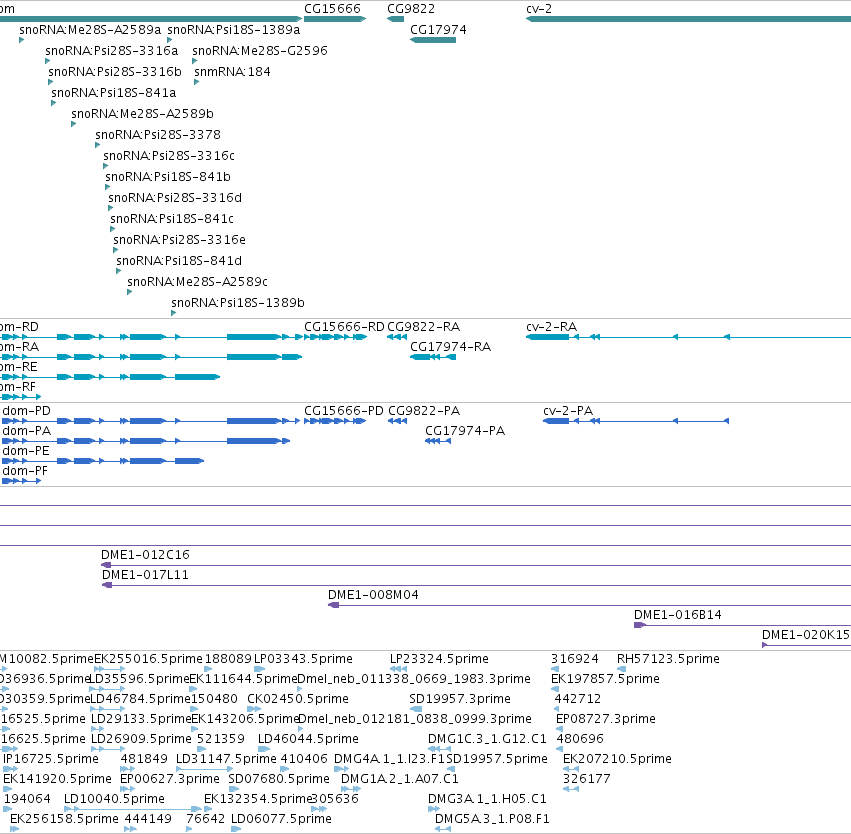Select the cv-2-PA coding sequence
Image resolution: width=851 pixels, height=834 pixels.
click(636, 421)
